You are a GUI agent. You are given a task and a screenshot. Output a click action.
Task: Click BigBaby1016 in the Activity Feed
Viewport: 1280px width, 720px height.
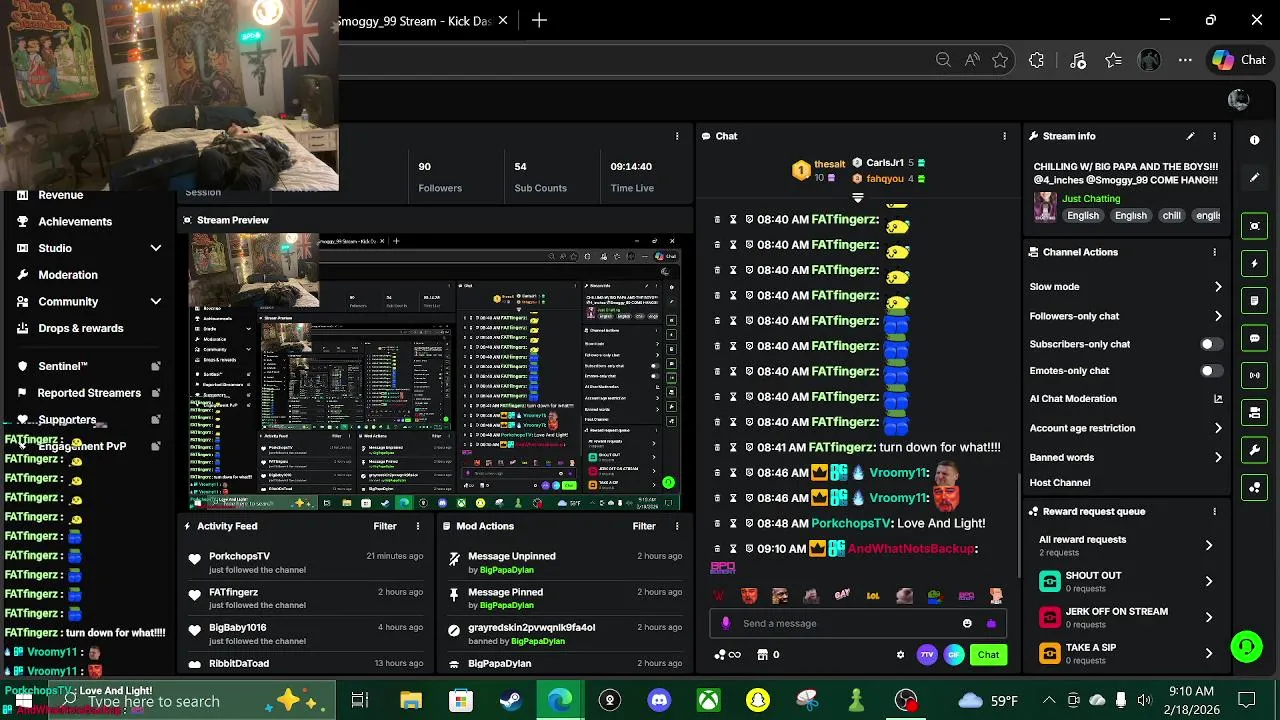pos(237,628)
